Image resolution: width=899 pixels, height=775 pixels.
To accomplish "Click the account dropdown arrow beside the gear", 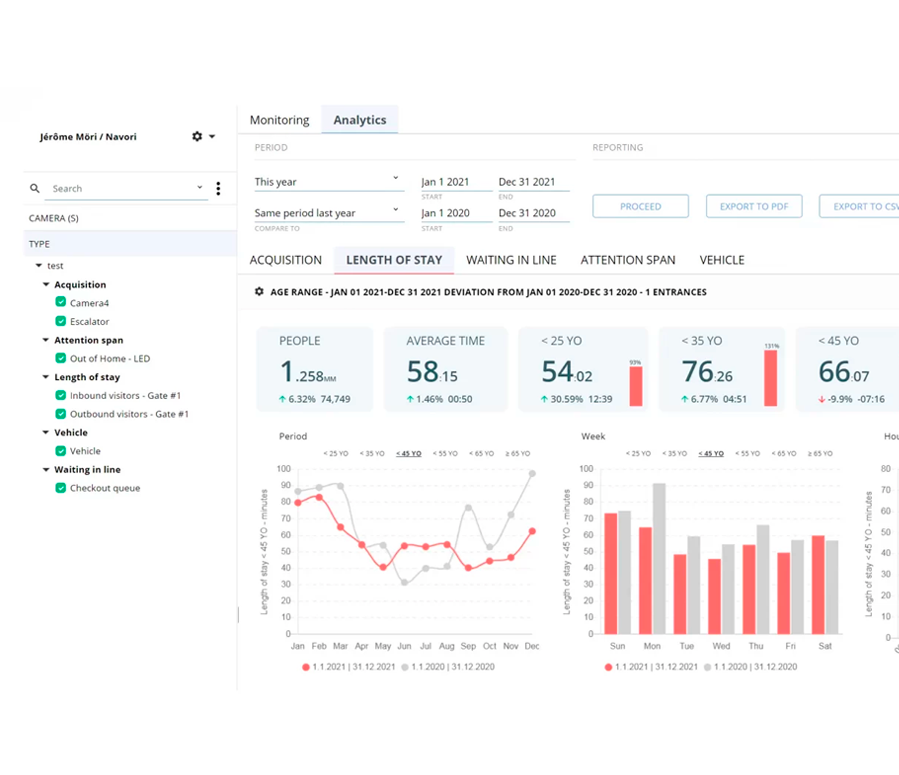I will tap(212, 136).
